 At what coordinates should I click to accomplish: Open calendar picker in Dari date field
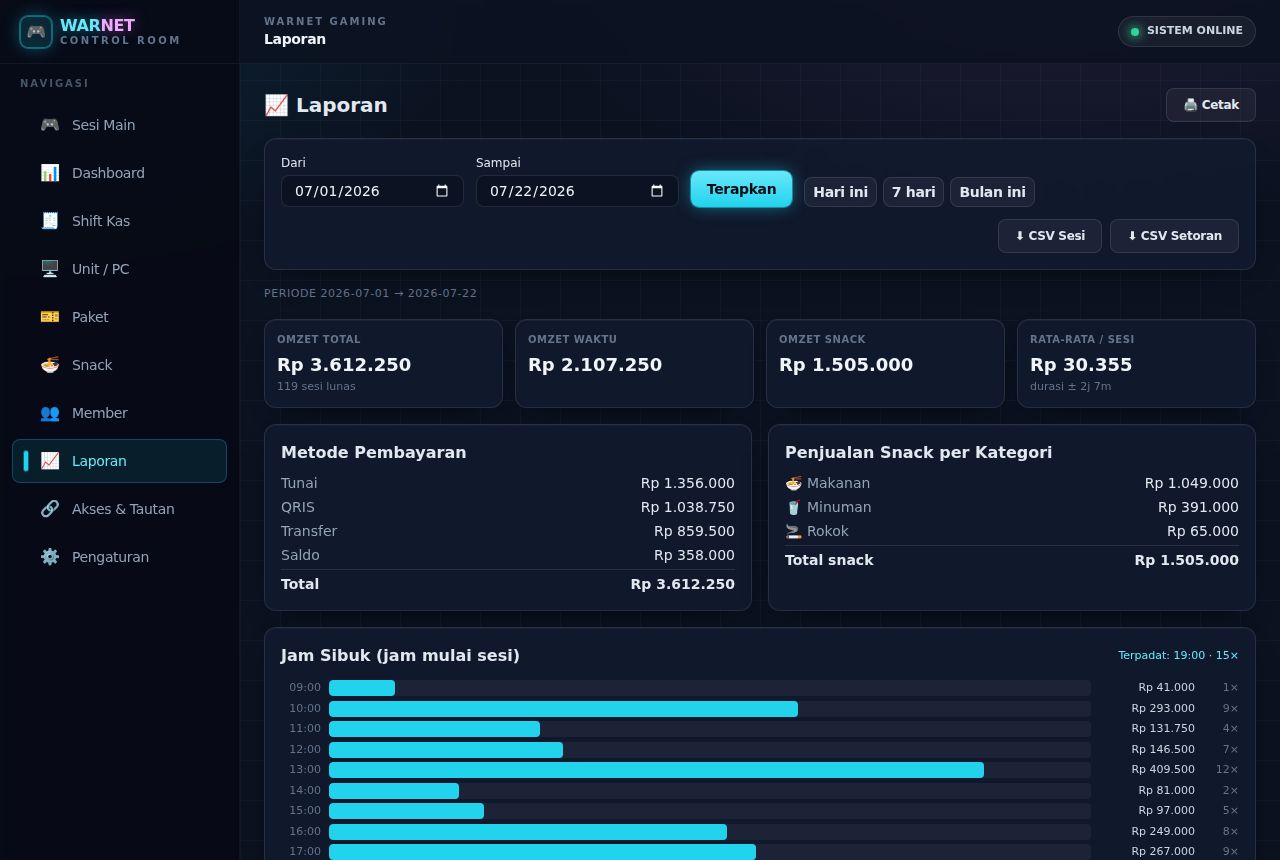(x=442, y=191)
